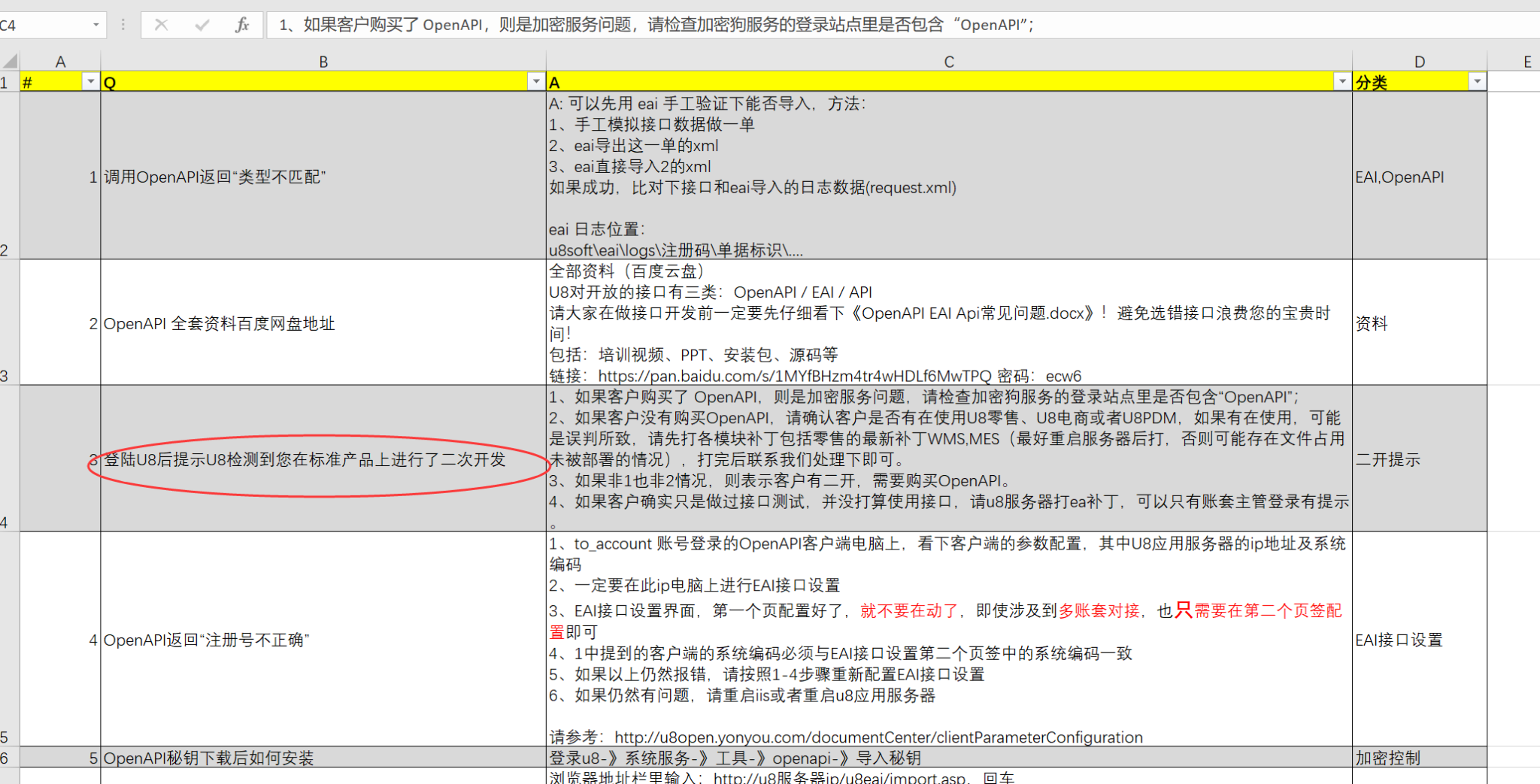Click cell OpenAPI 全套资料百度网盘地址

[323, 323]
